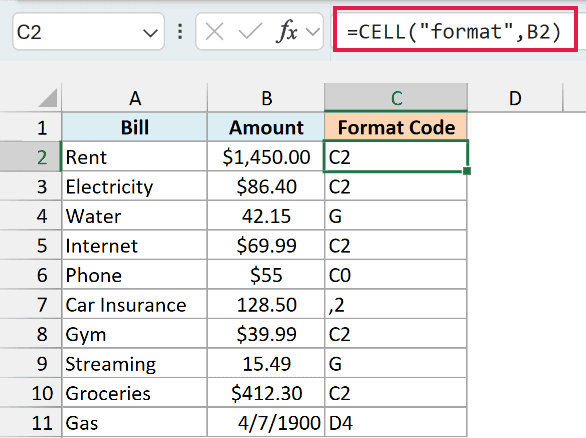Click the Amount header cell
The image size is (586, 438).
click(266, 127)
